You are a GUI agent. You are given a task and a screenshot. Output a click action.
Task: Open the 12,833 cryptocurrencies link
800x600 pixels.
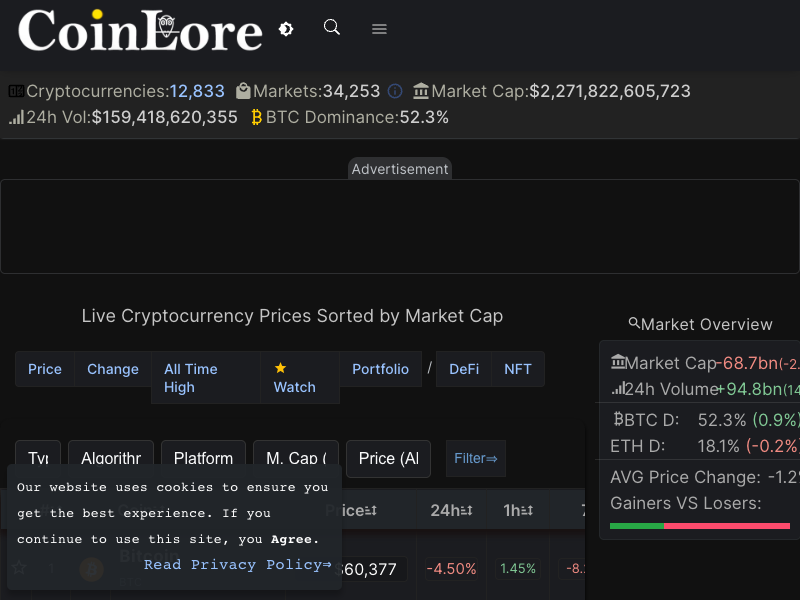197,91
